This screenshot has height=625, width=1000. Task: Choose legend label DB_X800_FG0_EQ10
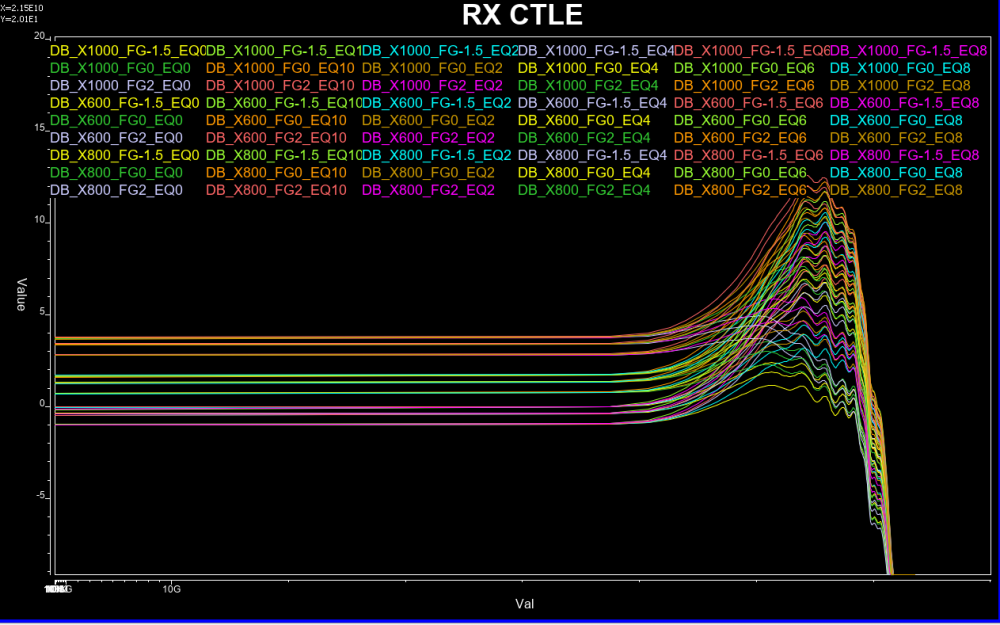[275, 172]
